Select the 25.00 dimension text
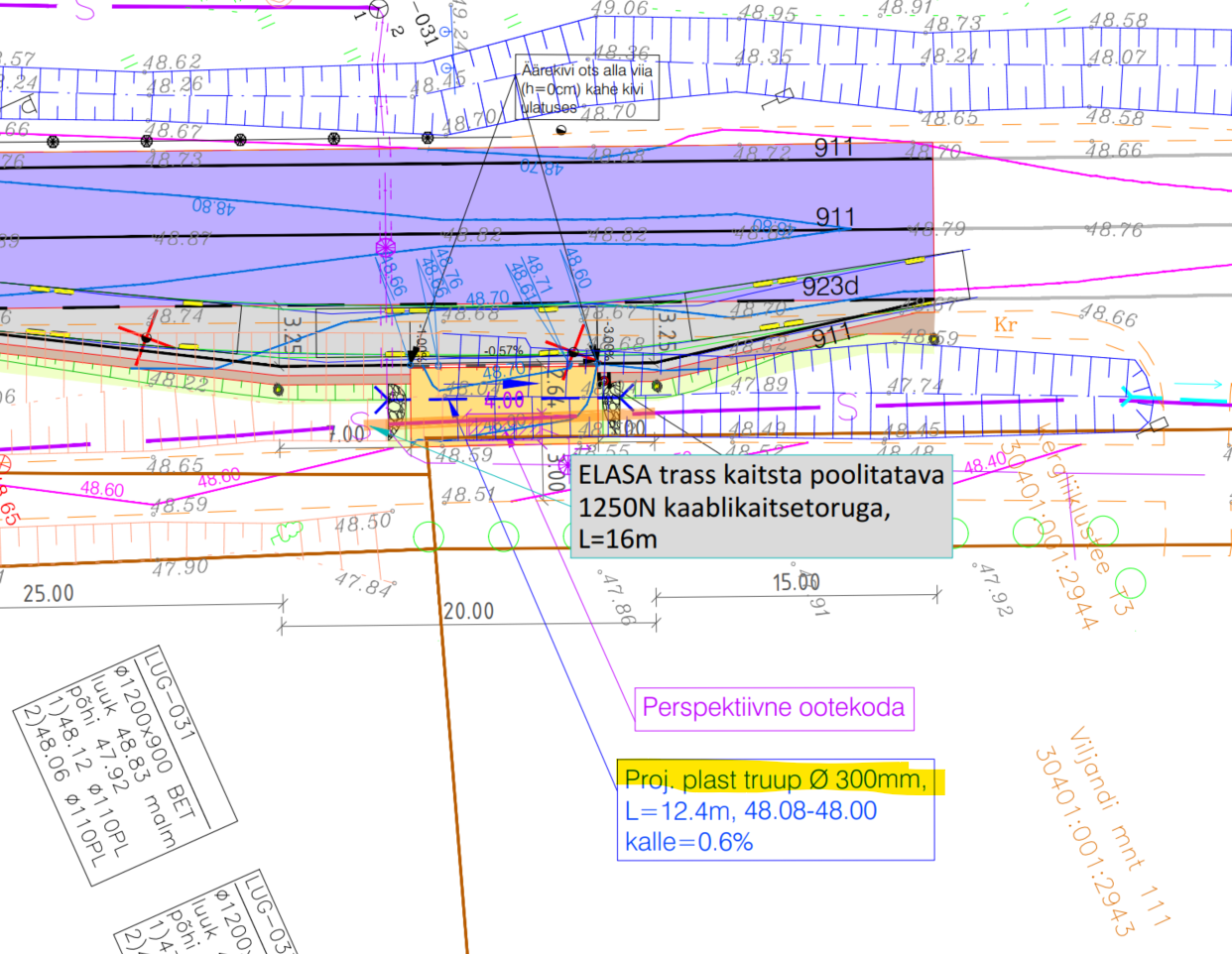1232x954 pixels. coord(49,593)
